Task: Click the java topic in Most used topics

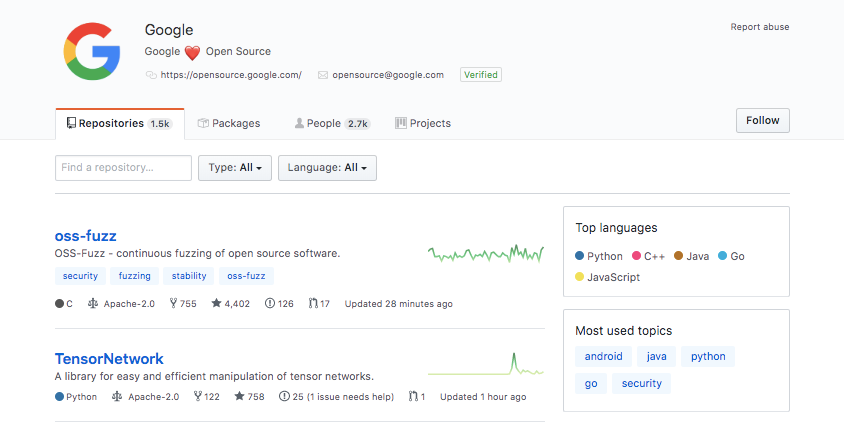Action: click(x=656, y=356)
